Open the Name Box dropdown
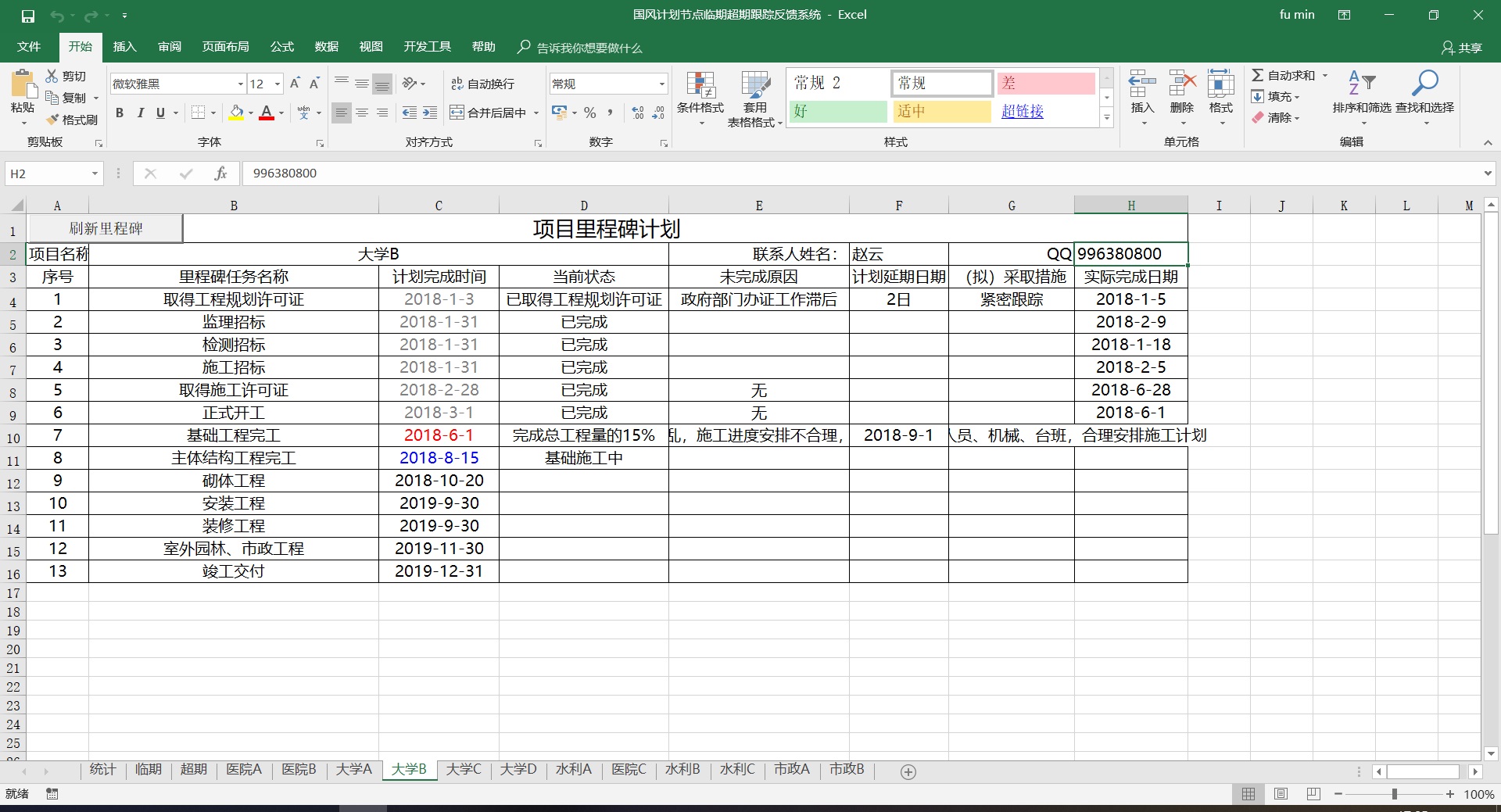This screenshot has width=1501, height=812. [x=95, y=173]
